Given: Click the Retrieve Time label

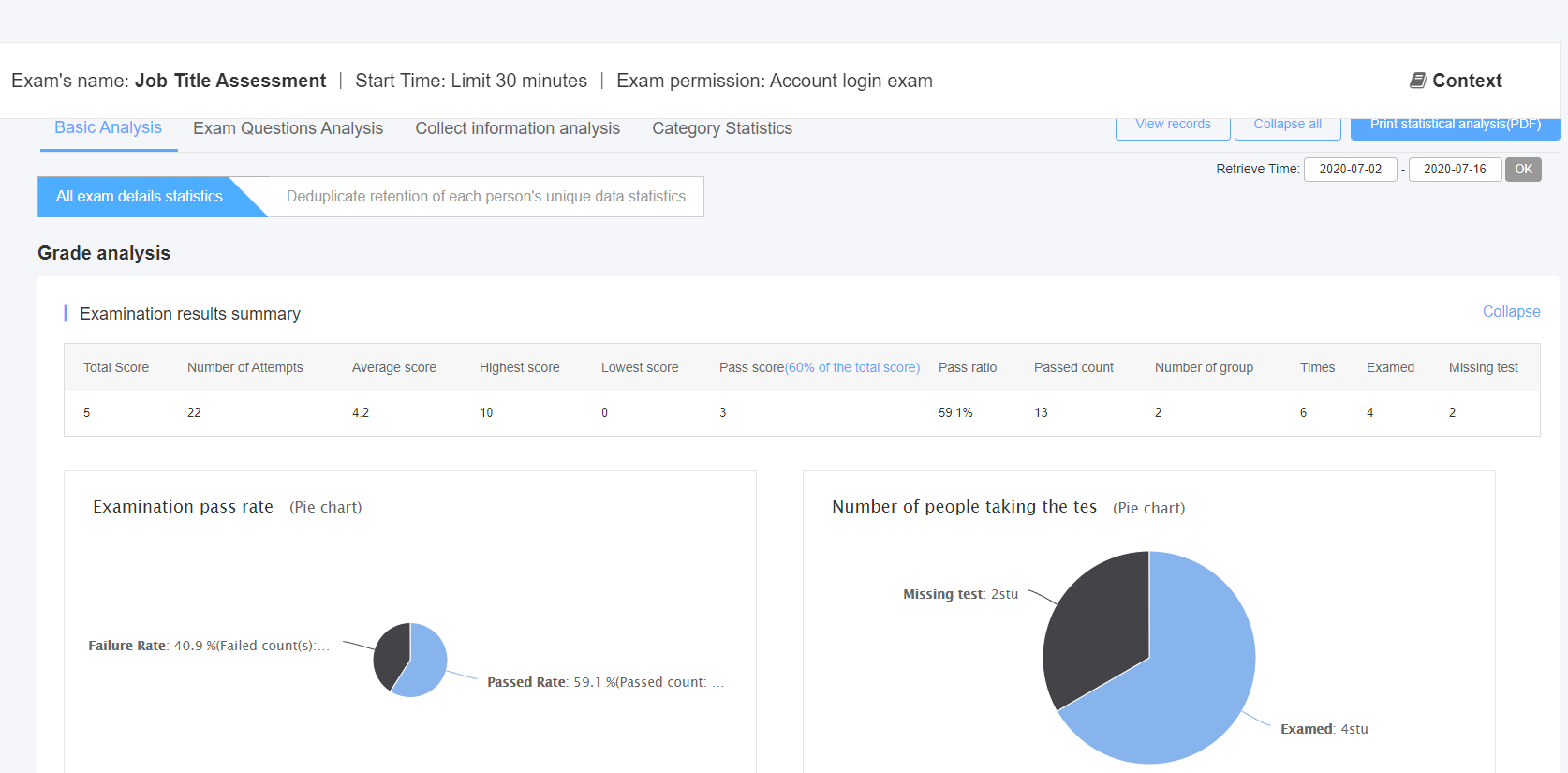Looking at the screenshot, I should [x=1258, y=170].
